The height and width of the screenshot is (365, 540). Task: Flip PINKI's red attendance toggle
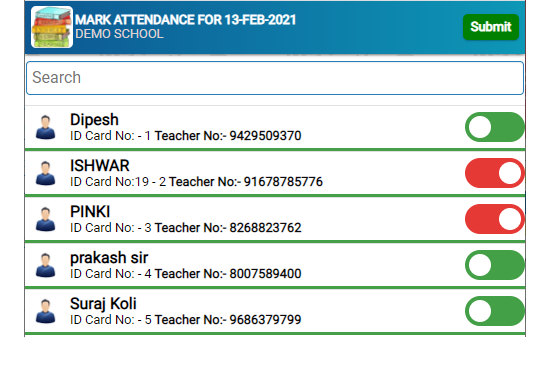point(495,219)
